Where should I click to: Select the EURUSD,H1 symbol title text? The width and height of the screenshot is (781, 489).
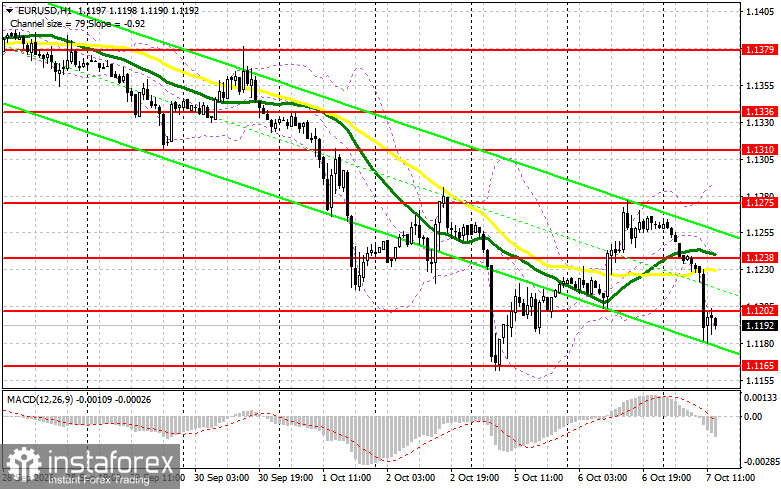point(45,10)
